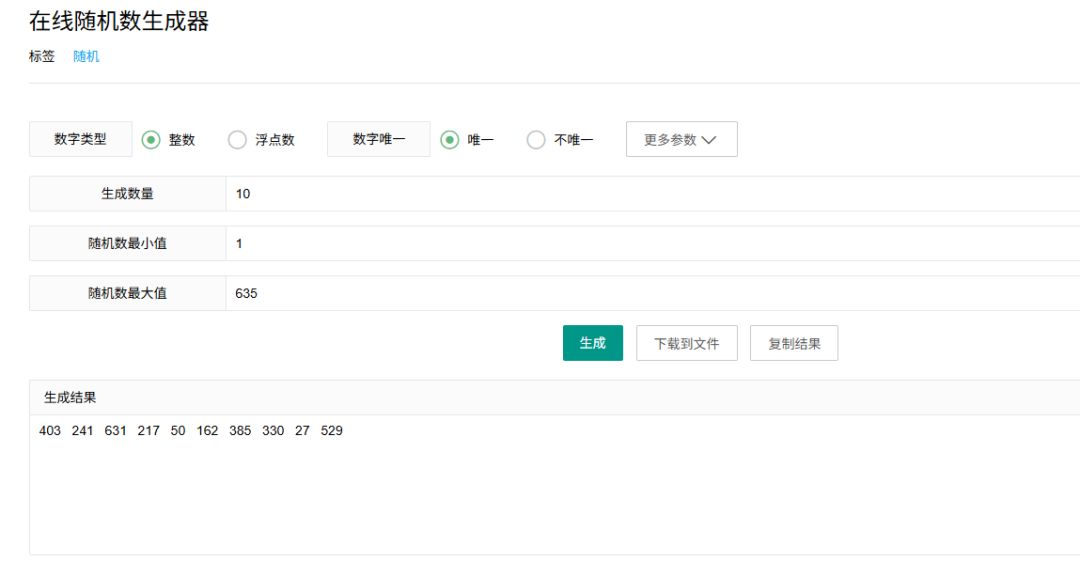Click result number 403

[x=50, y=430]
